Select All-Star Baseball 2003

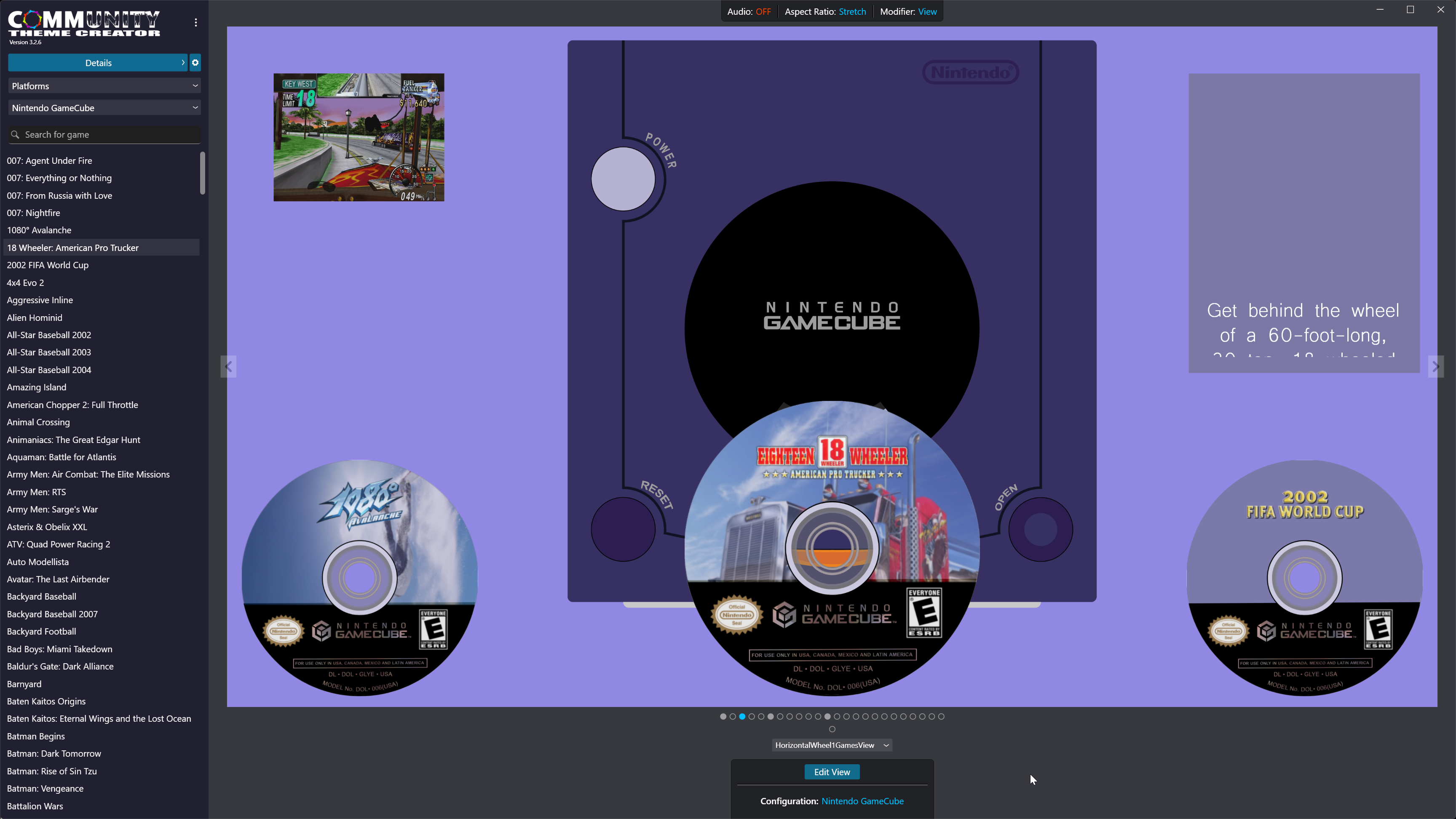(48, 352)
